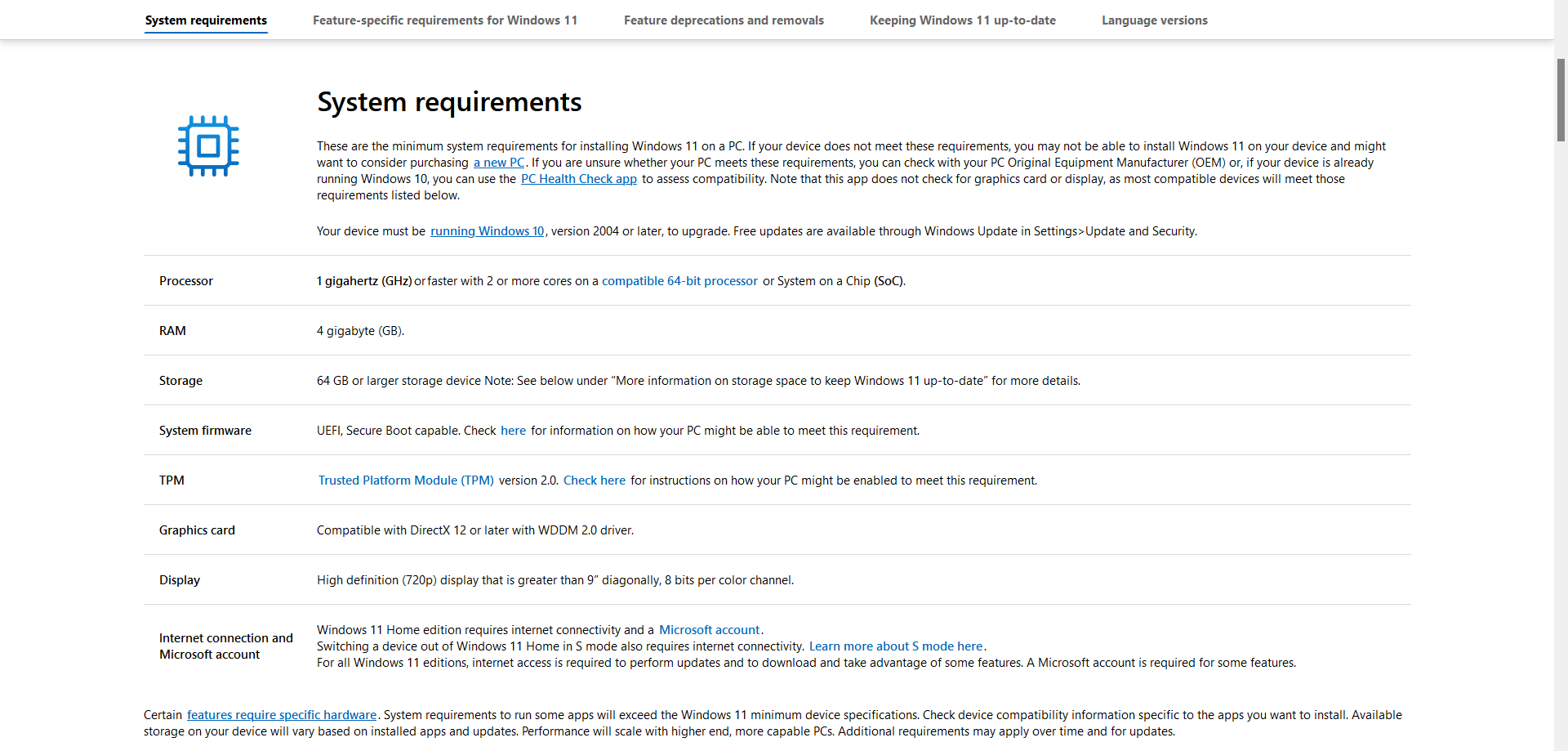This screenshot has height=751, width=1568.
Task: Click the 'System requirements' main heading
Action: click(x=449, y=102)
